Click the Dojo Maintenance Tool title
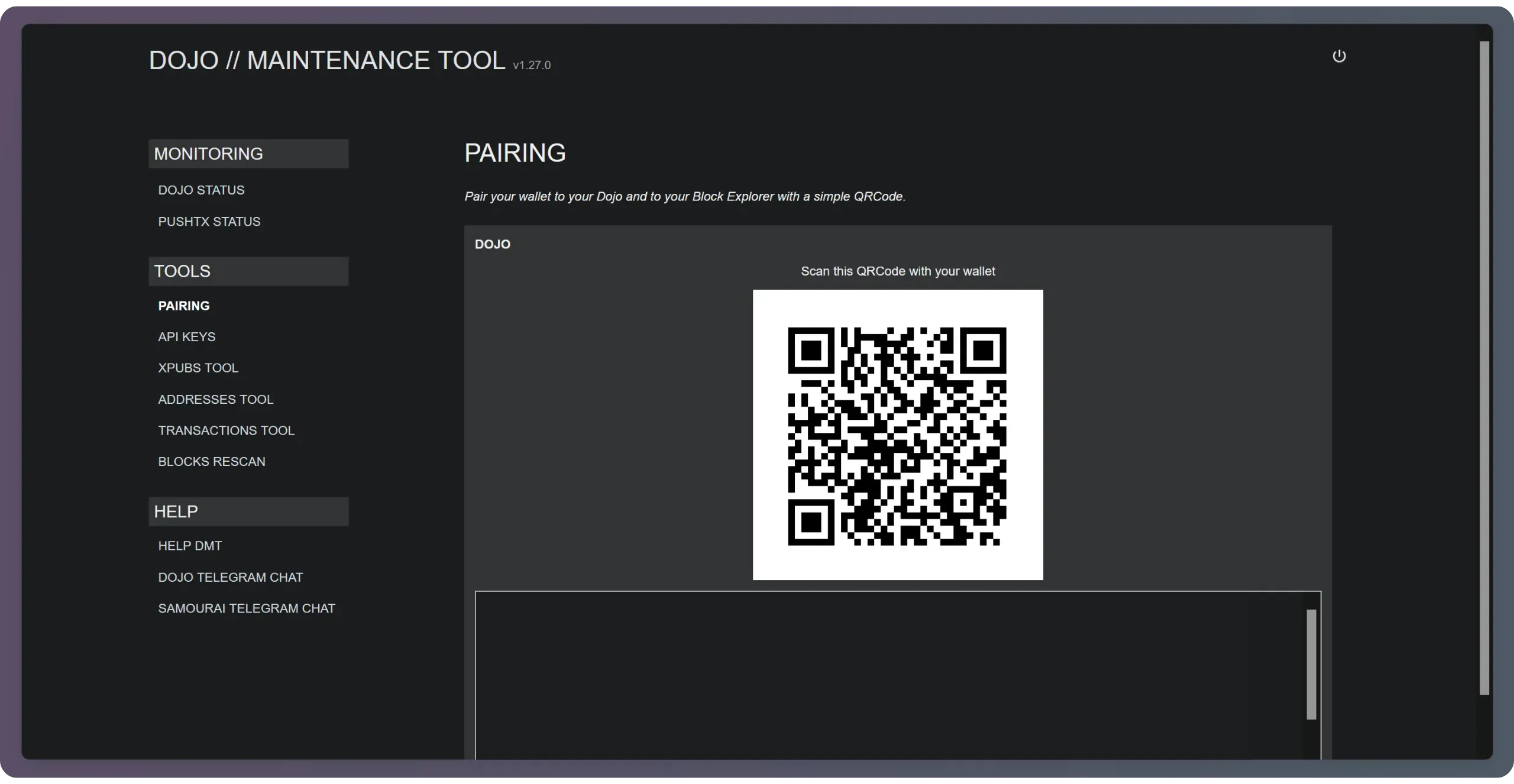The image size is (1514, 784). point(326,61)
